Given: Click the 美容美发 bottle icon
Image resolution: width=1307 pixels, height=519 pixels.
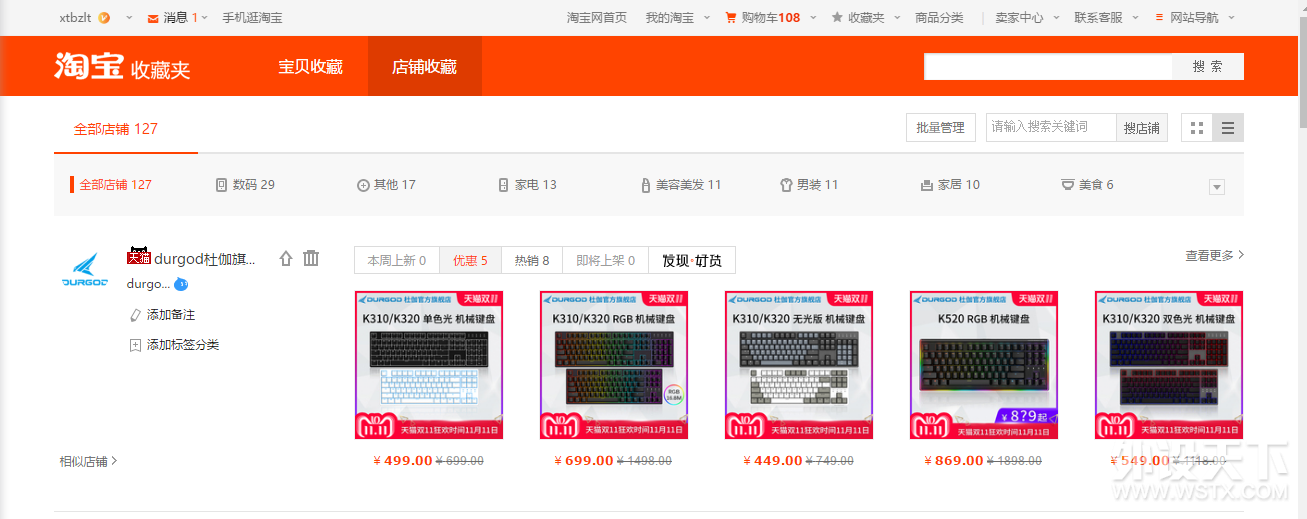Looking at the screenshot, I should (x=646, y=185).
